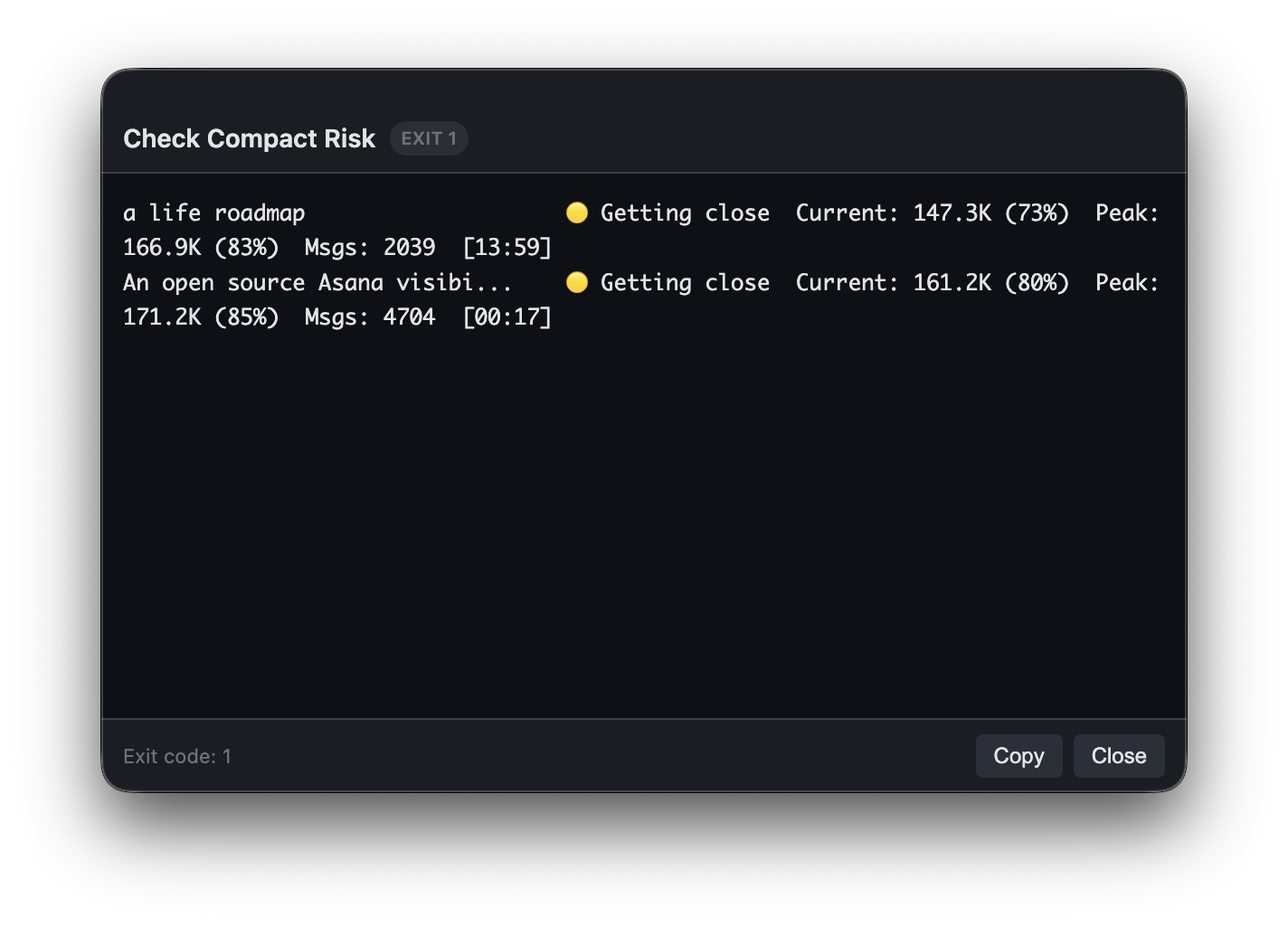
Task: Select the Check Compact Risk title
Action: (249, 137)
